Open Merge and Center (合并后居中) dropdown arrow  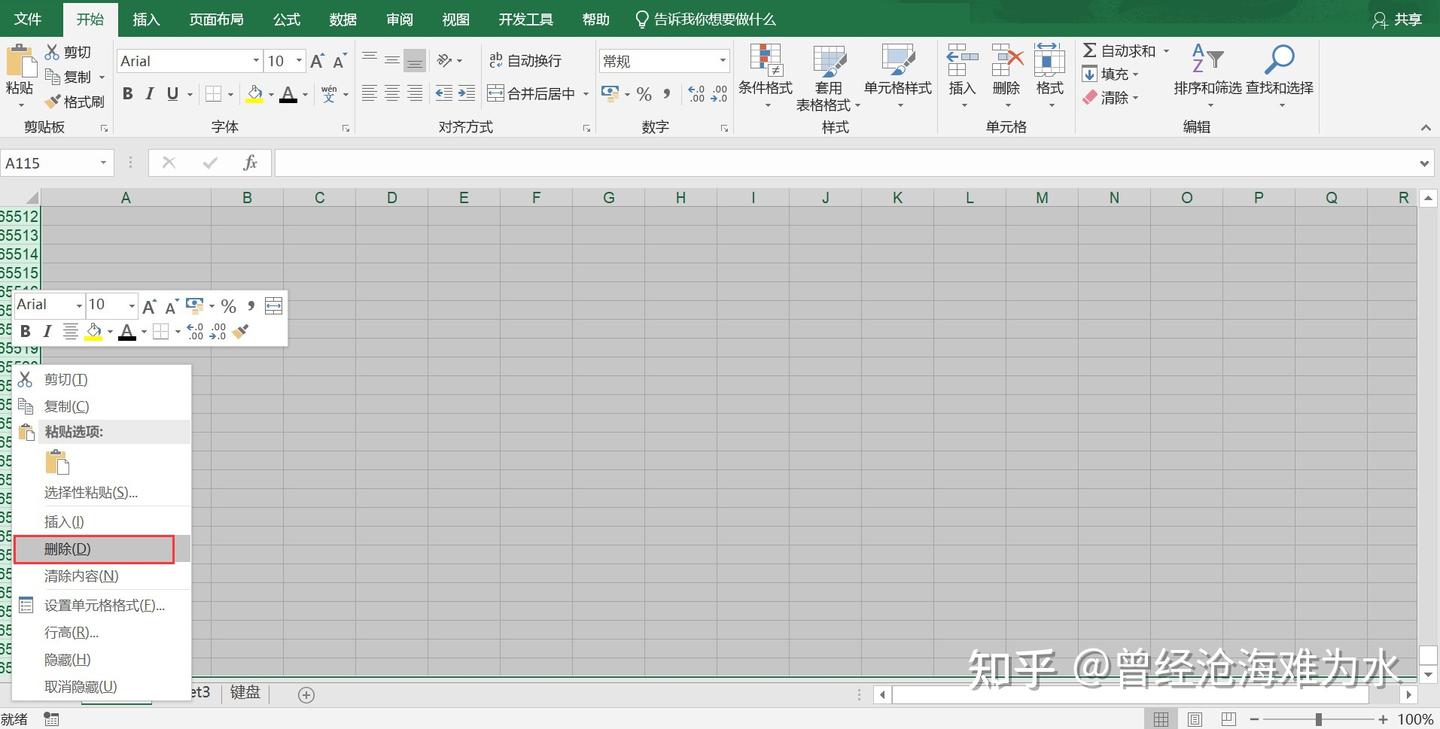point(586,94)
